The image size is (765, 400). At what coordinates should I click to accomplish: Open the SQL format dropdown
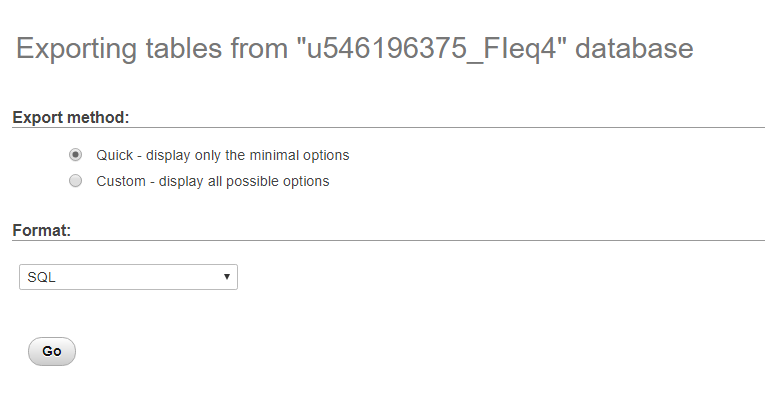point(128,277)
